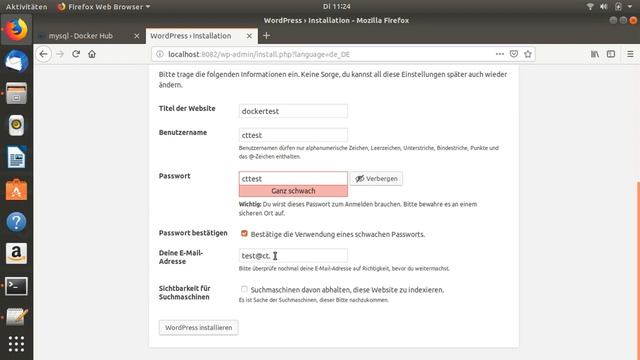Open Firefox from the Ubuntu dock
640x360 pixels.
point(16,29)
